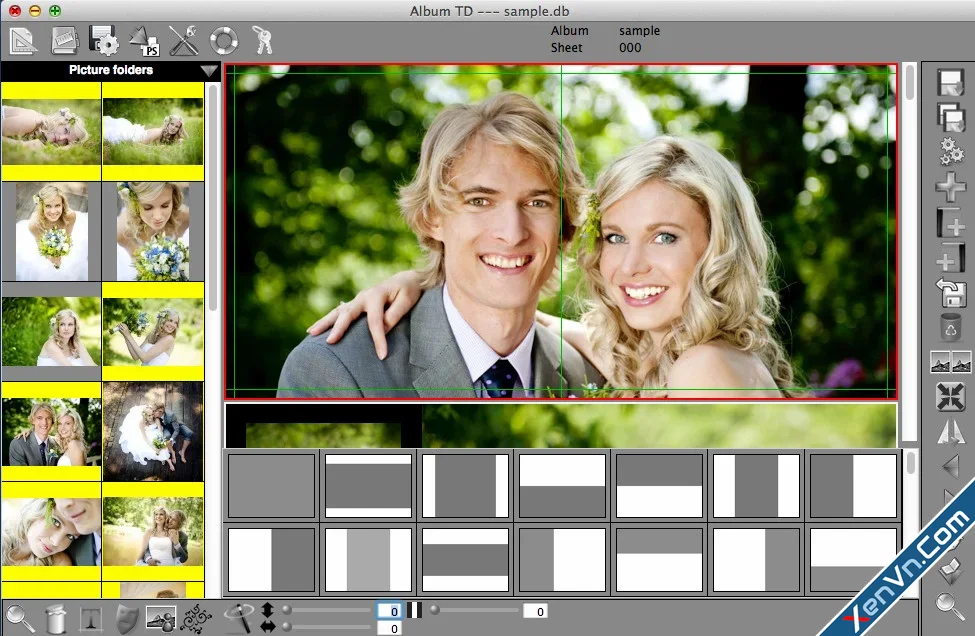Open the screwdriver and wrench tools icon
Screen dimensions: 975x636
point(183,41)
